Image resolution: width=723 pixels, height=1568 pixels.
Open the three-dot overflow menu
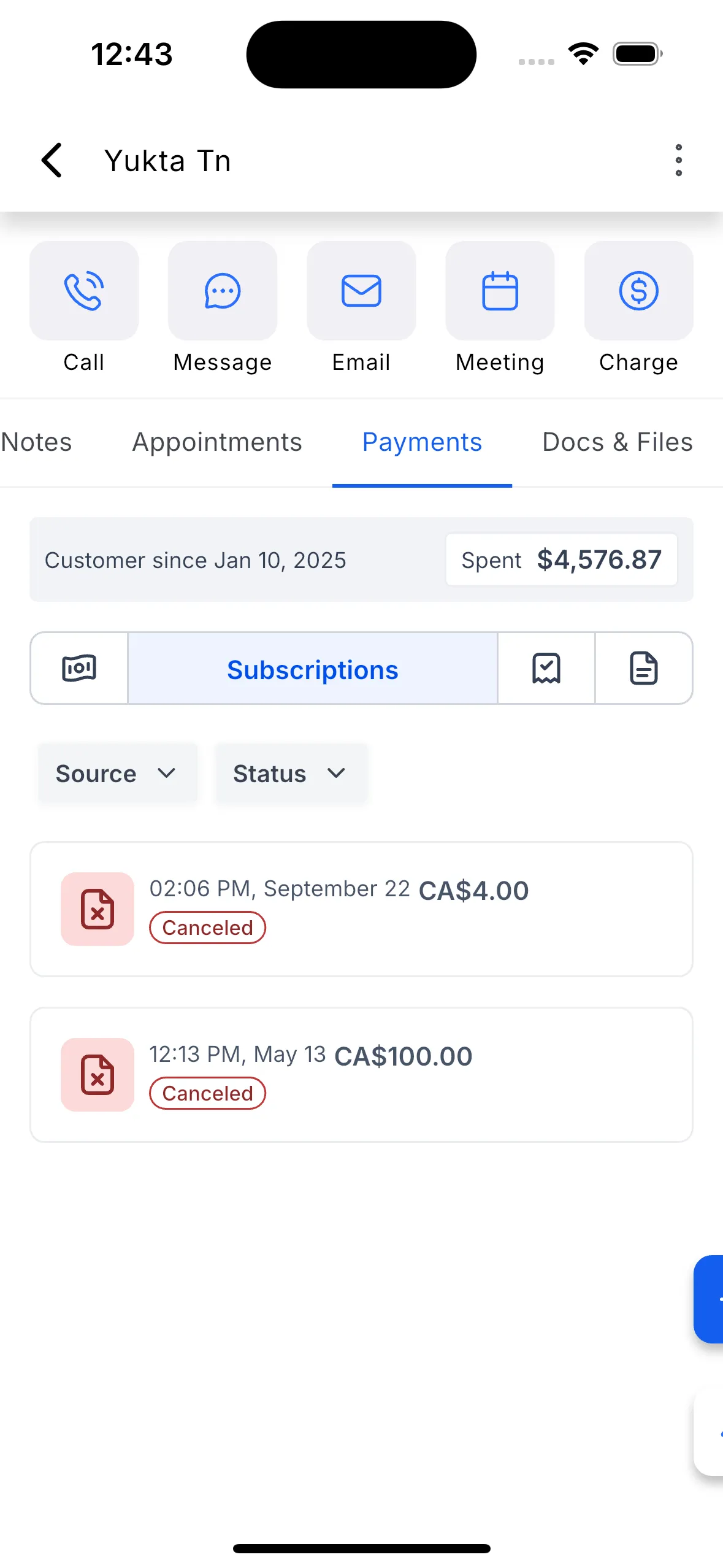[x=678, y=159]
